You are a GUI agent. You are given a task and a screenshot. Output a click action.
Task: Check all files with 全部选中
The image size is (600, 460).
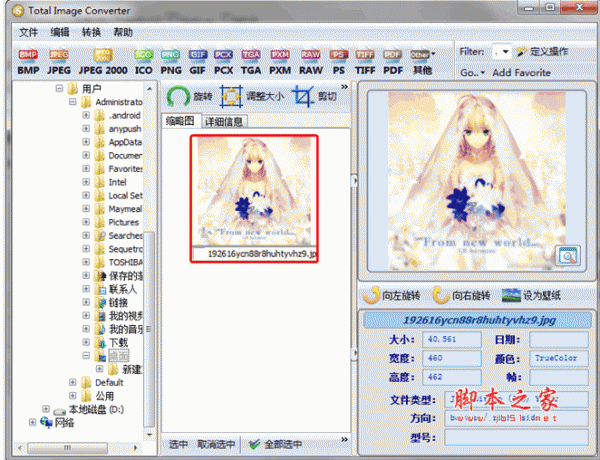pyautogui.click(x=276, y=444)
